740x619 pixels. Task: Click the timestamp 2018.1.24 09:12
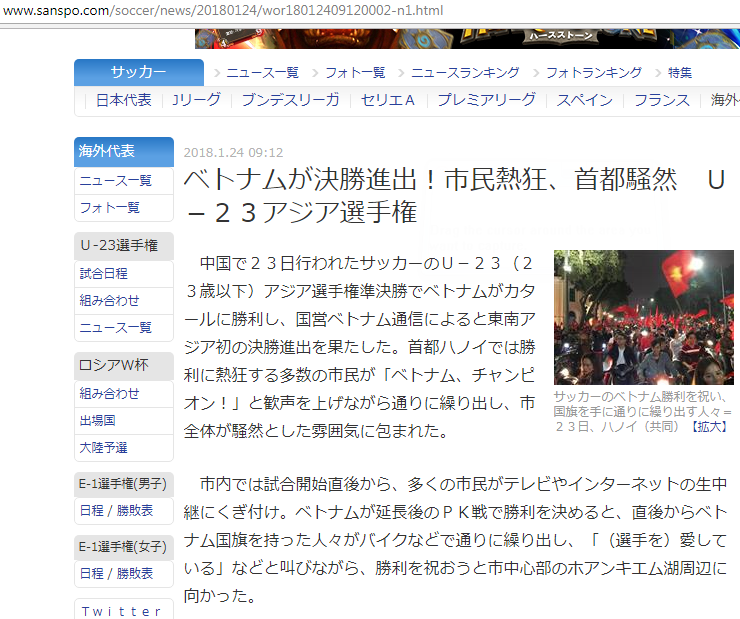coord(233,152)
